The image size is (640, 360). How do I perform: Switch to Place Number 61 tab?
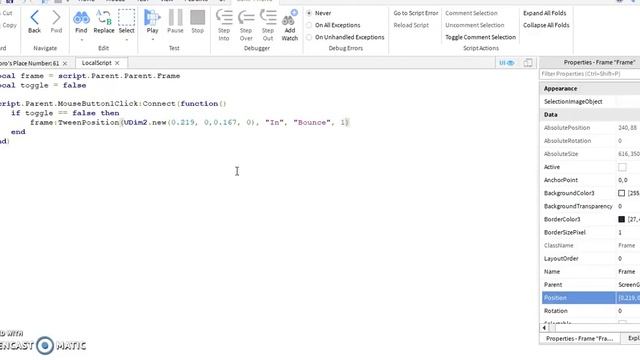point(29,63)
